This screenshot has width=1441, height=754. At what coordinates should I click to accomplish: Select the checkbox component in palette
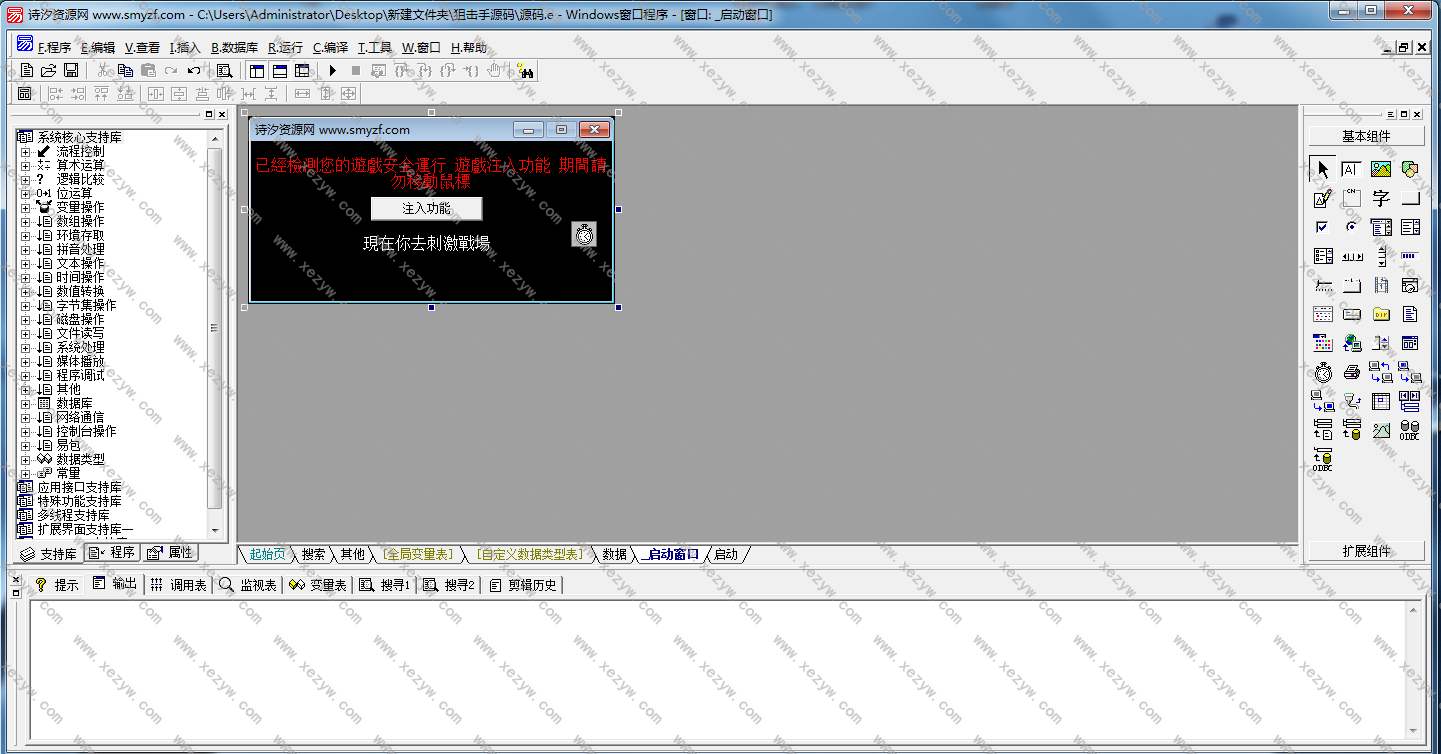click(1322, 228)
